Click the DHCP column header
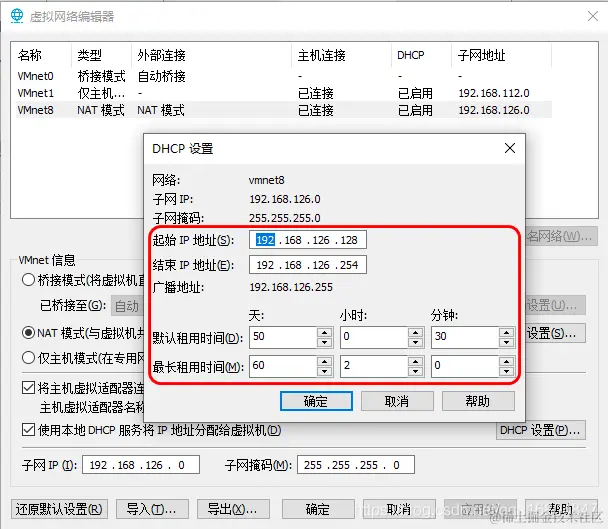Viewport: 608px width, 529px height. point(421,55)
